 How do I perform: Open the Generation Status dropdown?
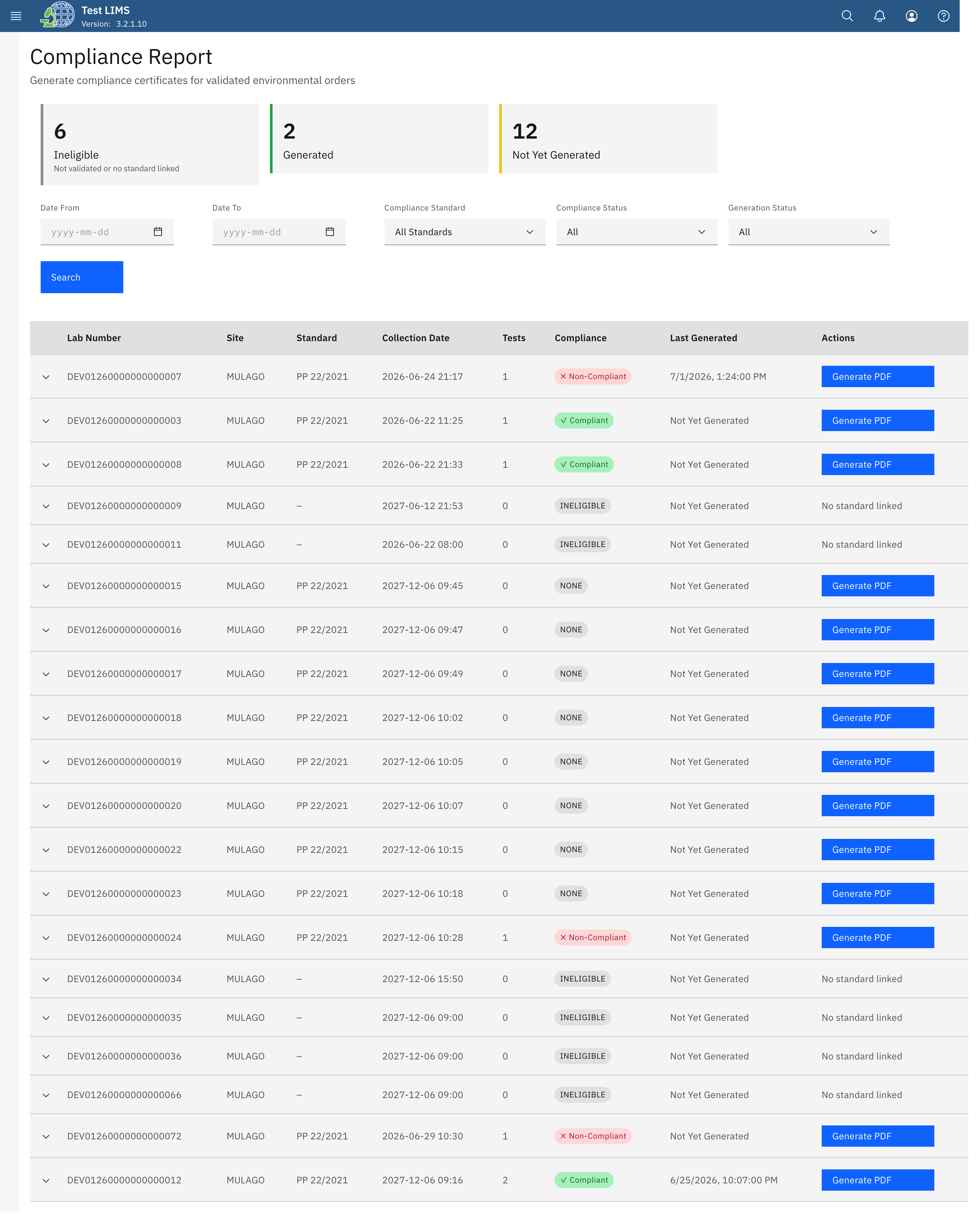click(x=808, y=232)
